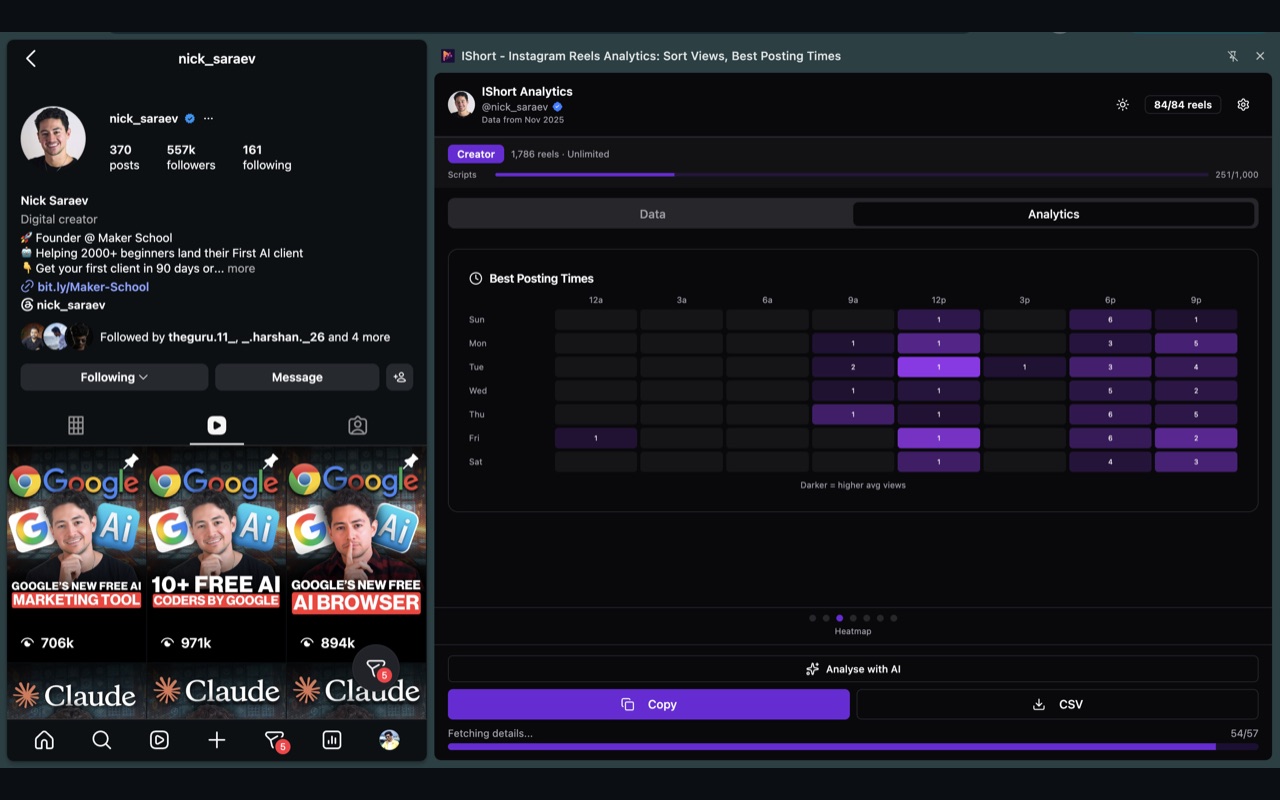Click the Thursday 9a heatmap cell
This screenshot has height=800, width=1280.
click(x=853, y=414)
